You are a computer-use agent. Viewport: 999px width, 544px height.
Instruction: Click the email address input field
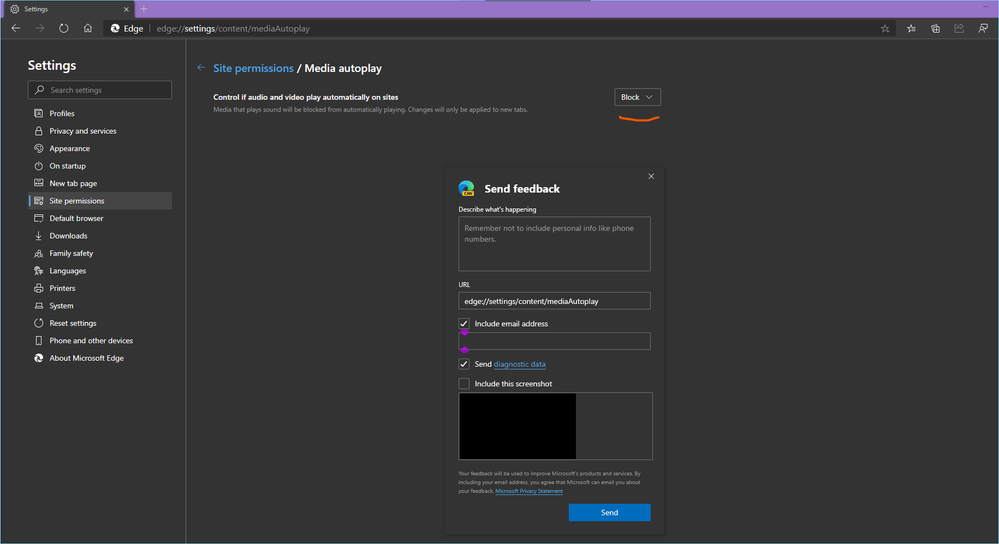pos(554,341)
